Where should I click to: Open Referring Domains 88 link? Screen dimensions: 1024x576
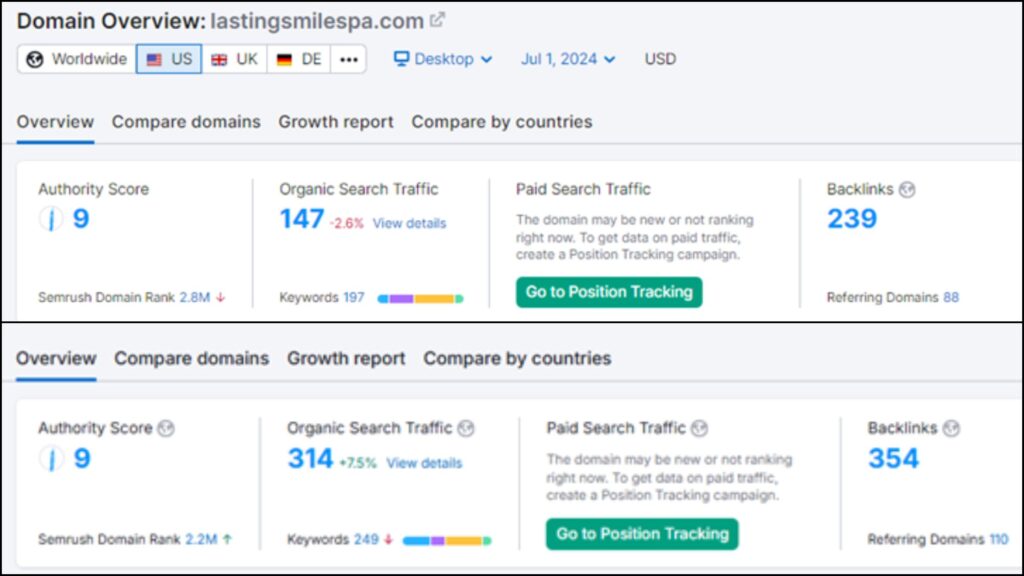pyautogui.click(x=951, y=297)
